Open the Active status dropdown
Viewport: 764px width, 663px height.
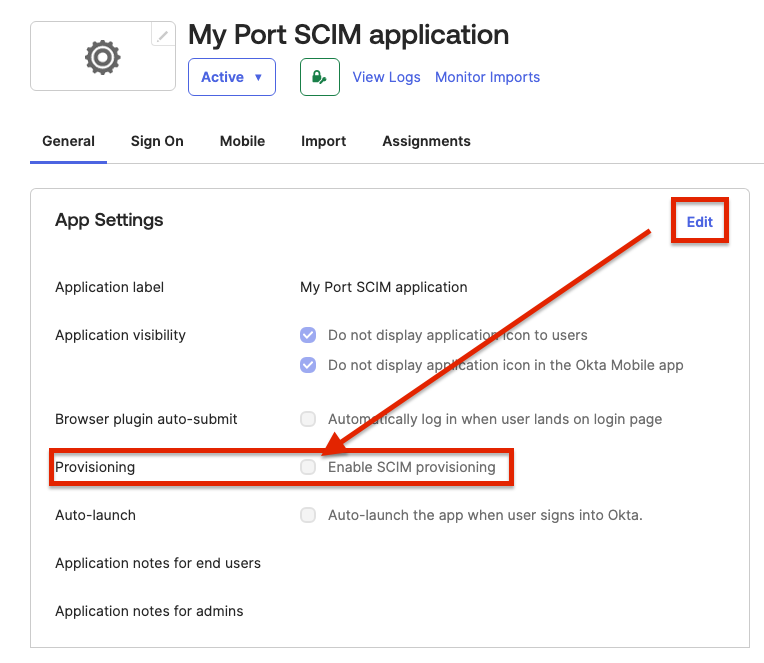pyautogui.click(x=232, y=77)
